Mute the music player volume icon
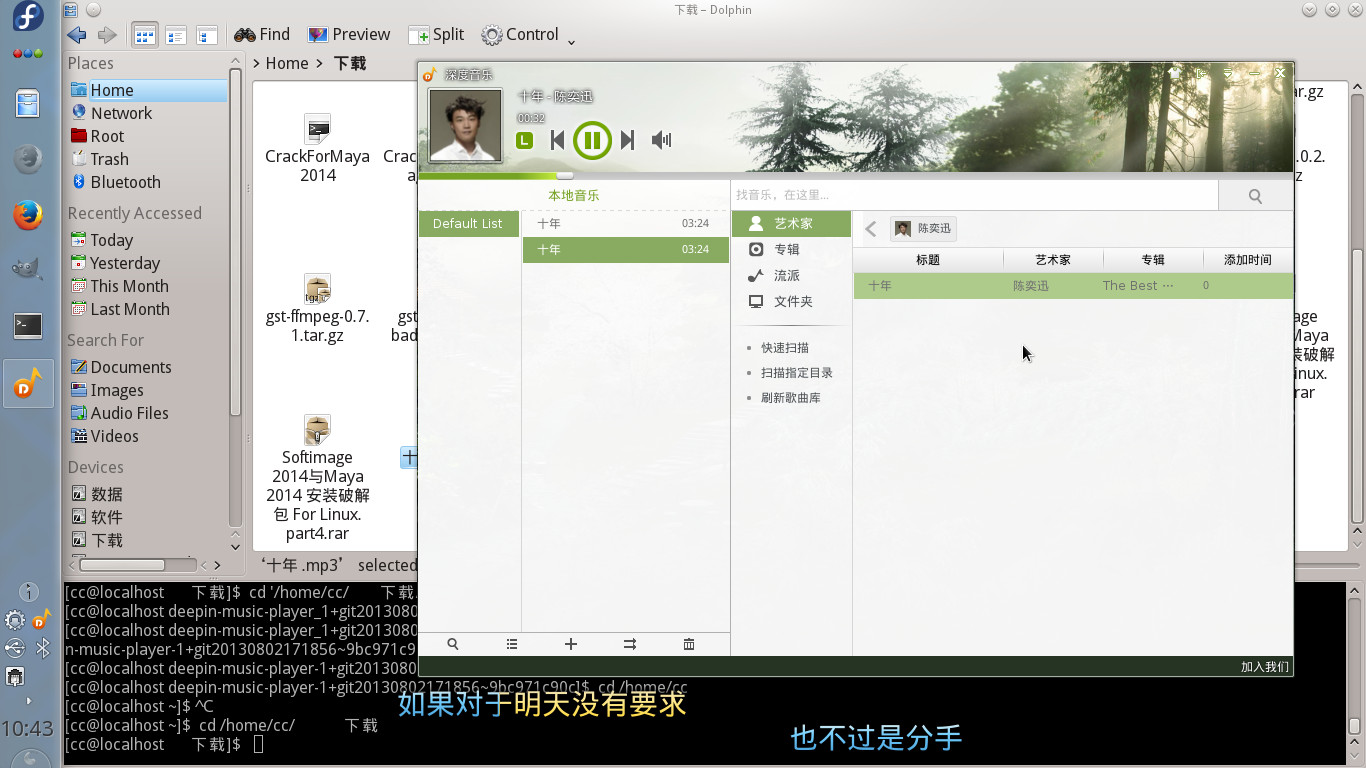The height and width of the screenshot is (768, 1366). pyautogui.click(x=661, y=140)
